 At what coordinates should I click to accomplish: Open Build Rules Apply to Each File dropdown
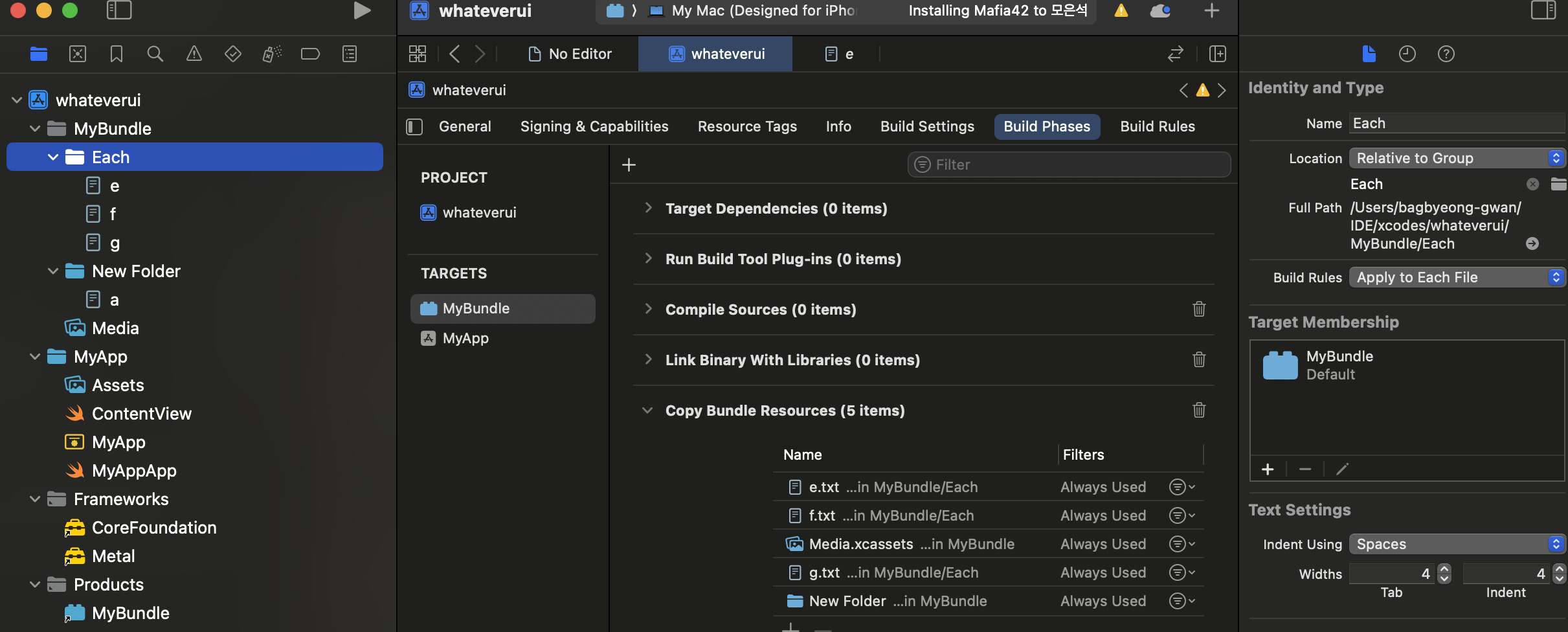tap(1457, 277)
